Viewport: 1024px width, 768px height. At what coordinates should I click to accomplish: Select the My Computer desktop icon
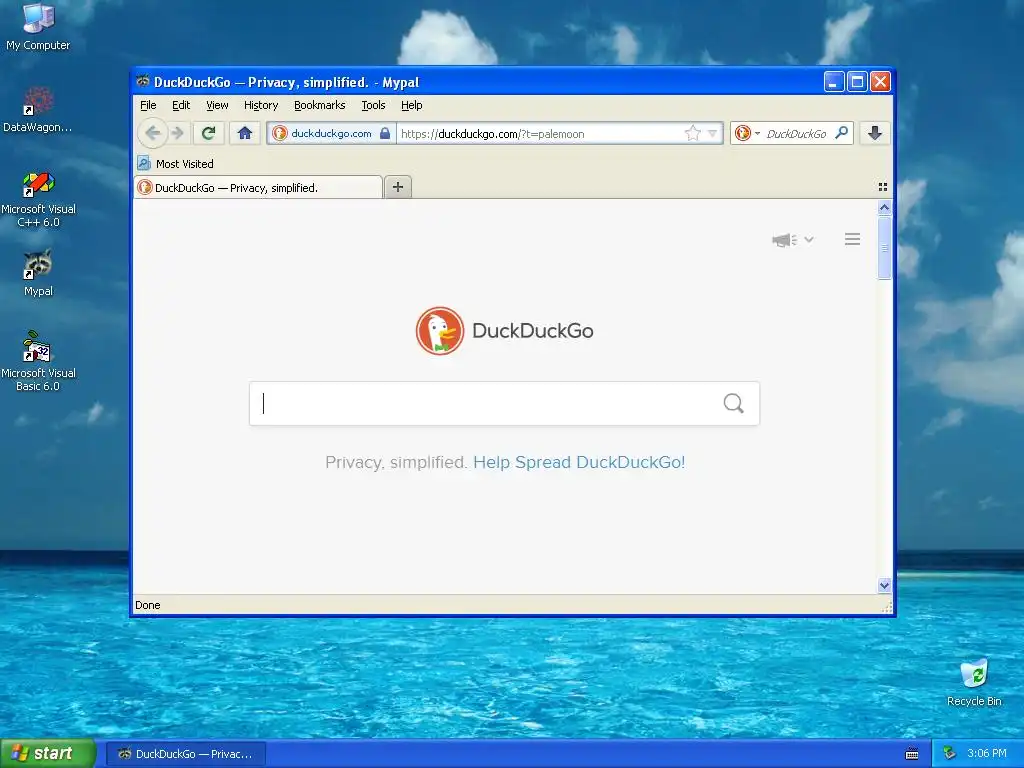38,27
